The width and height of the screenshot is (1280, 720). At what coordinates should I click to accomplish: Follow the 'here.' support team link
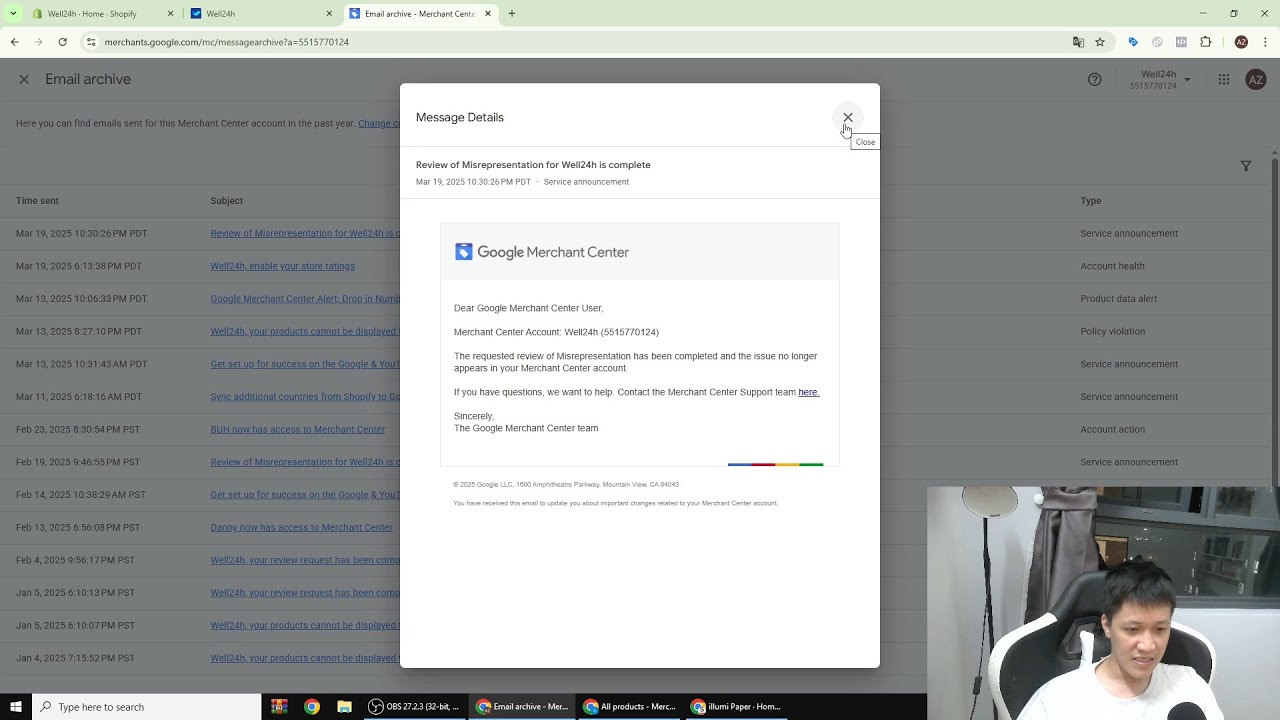(x=809, y=392)
